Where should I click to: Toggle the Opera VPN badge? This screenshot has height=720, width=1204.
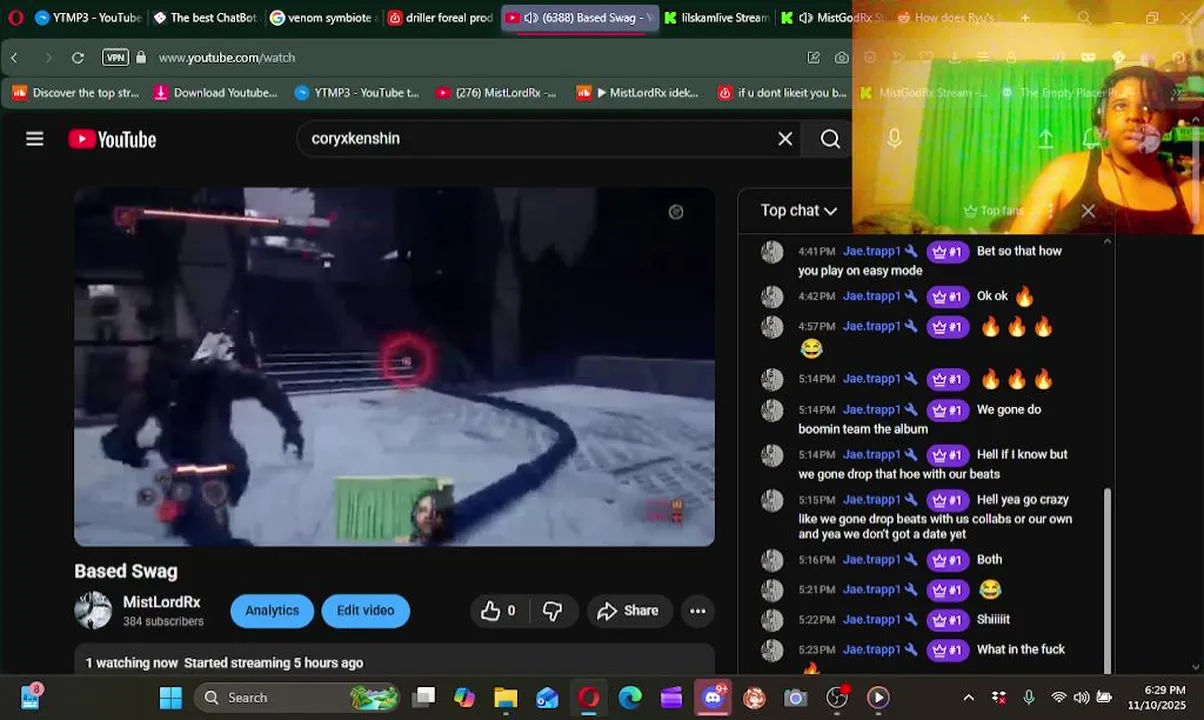click(x=116, y=58)
